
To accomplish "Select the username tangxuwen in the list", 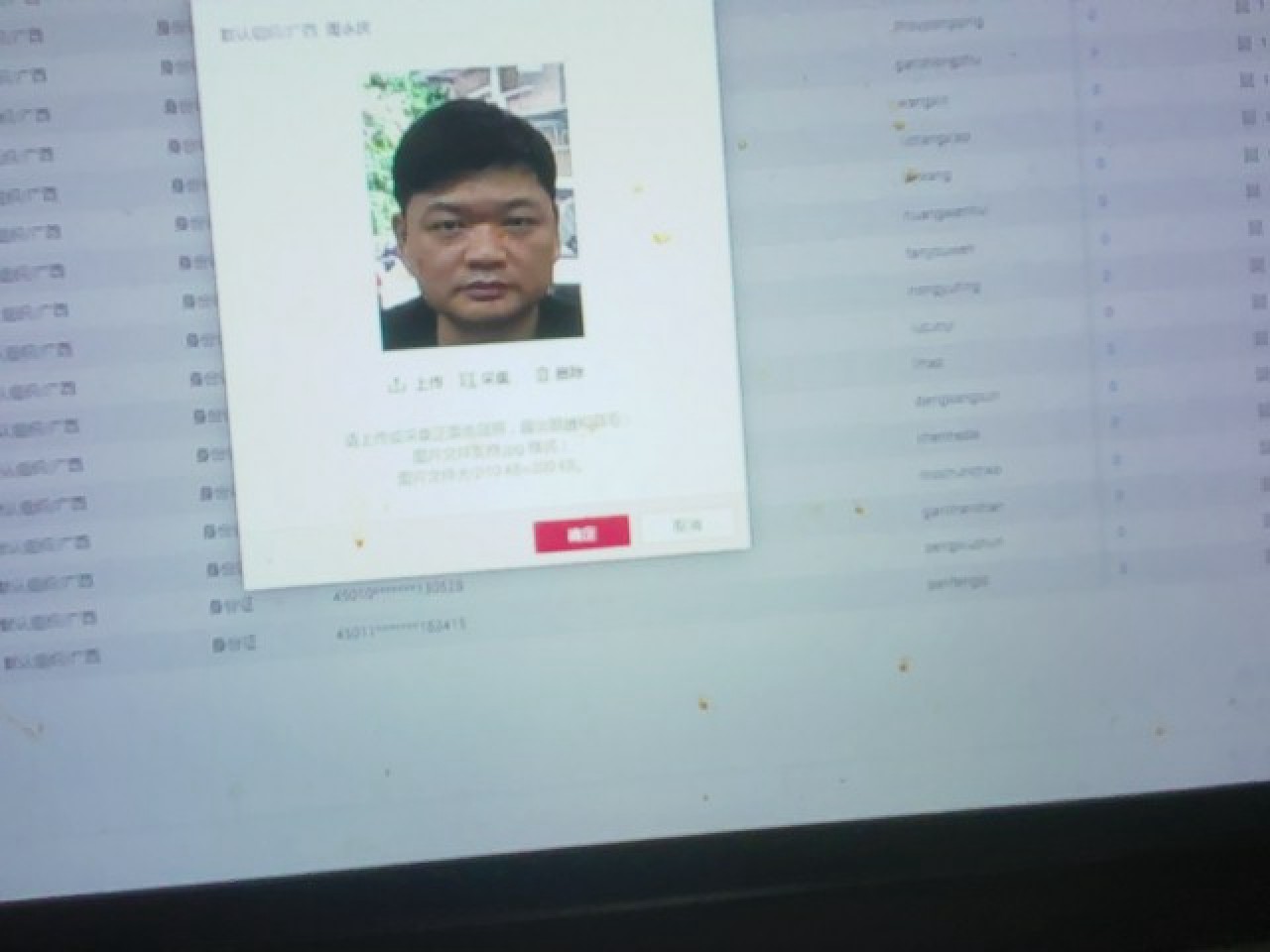I will (940, 251).
